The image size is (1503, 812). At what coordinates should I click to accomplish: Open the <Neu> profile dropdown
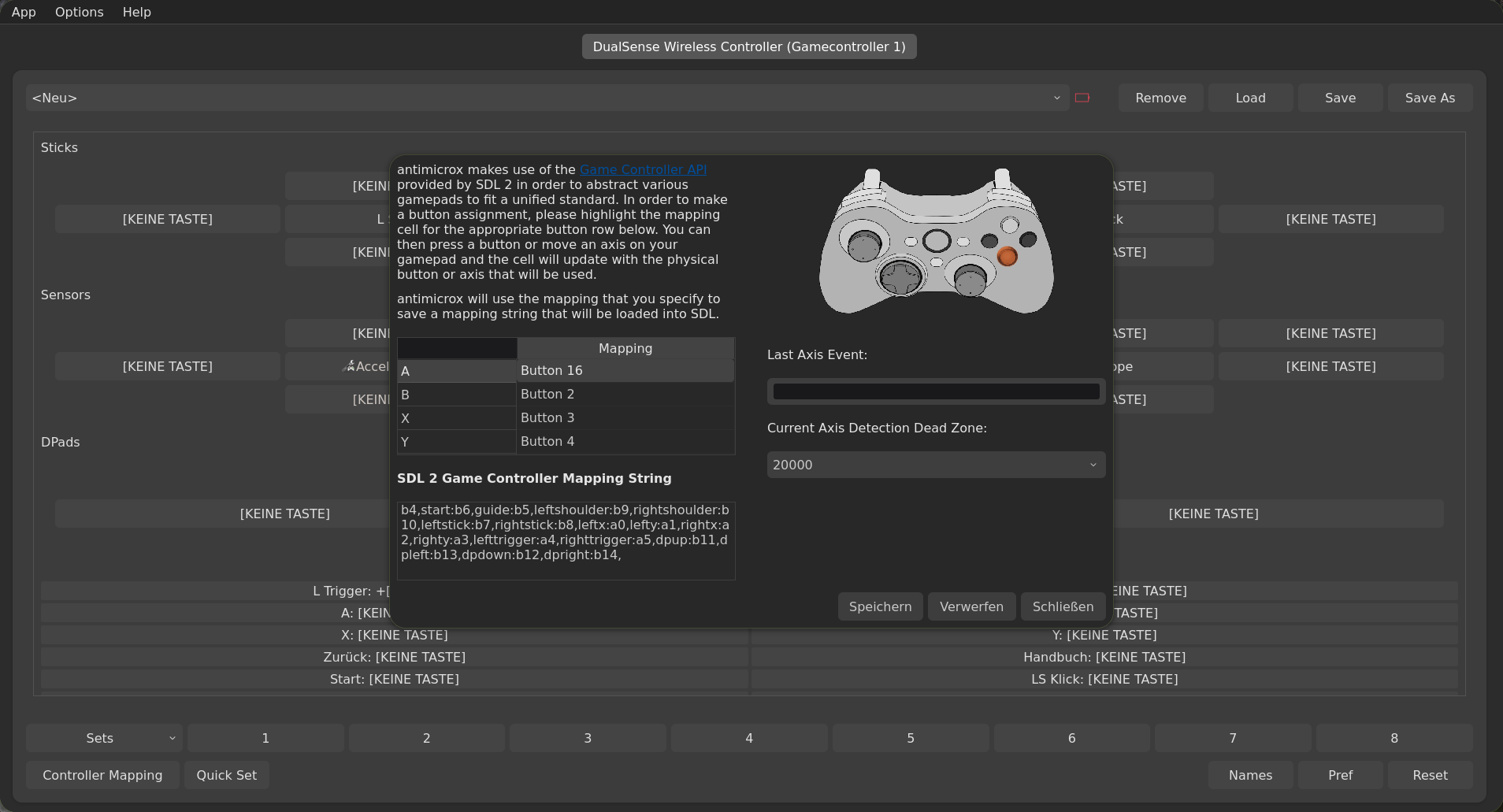(x=547, y=98)
